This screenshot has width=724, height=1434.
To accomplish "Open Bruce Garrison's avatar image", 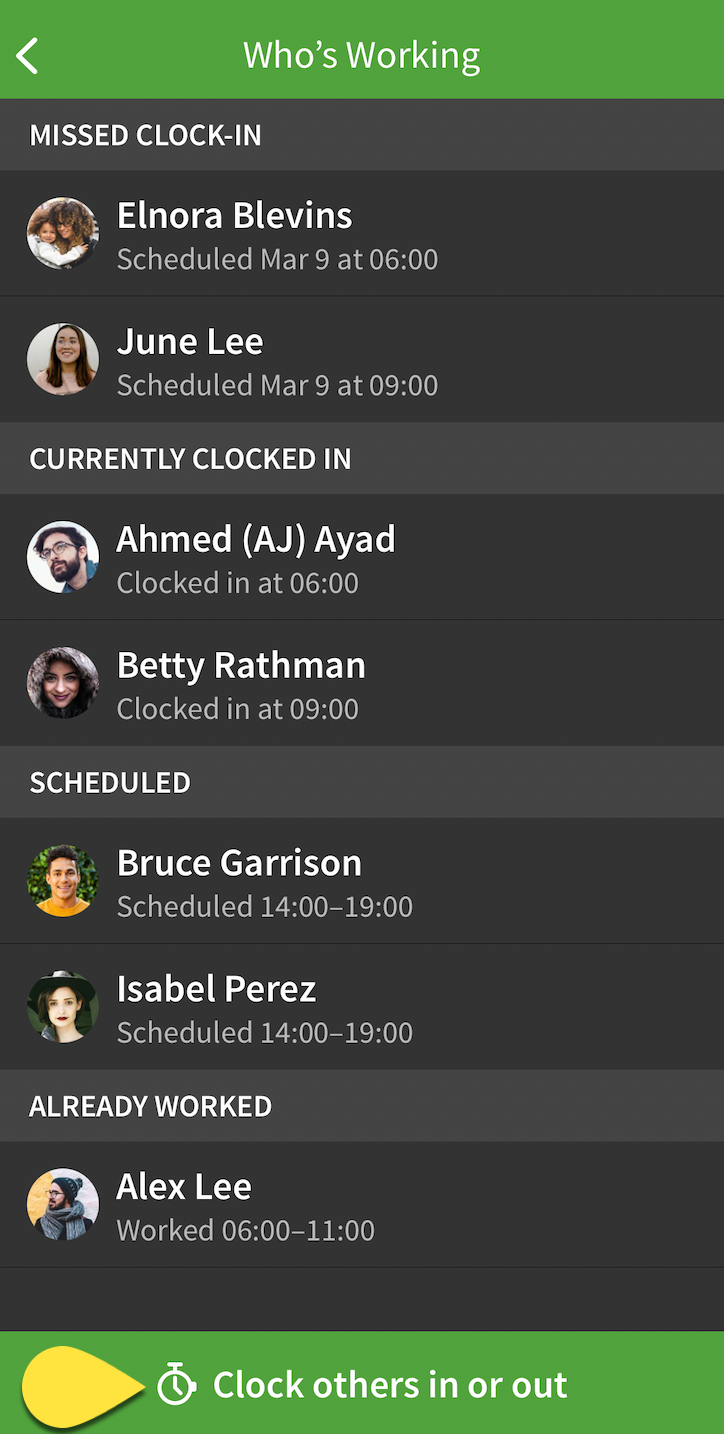I will (62, 881).
